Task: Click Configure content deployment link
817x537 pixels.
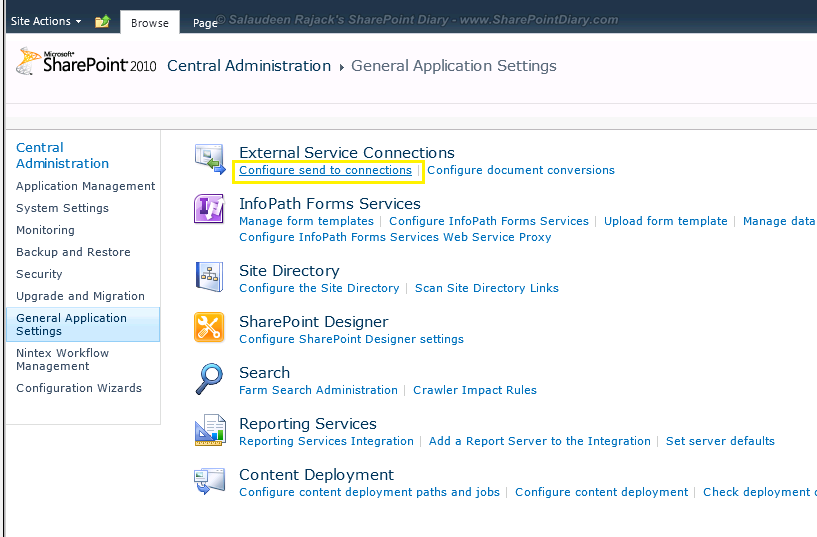Action: click(601, 492)
